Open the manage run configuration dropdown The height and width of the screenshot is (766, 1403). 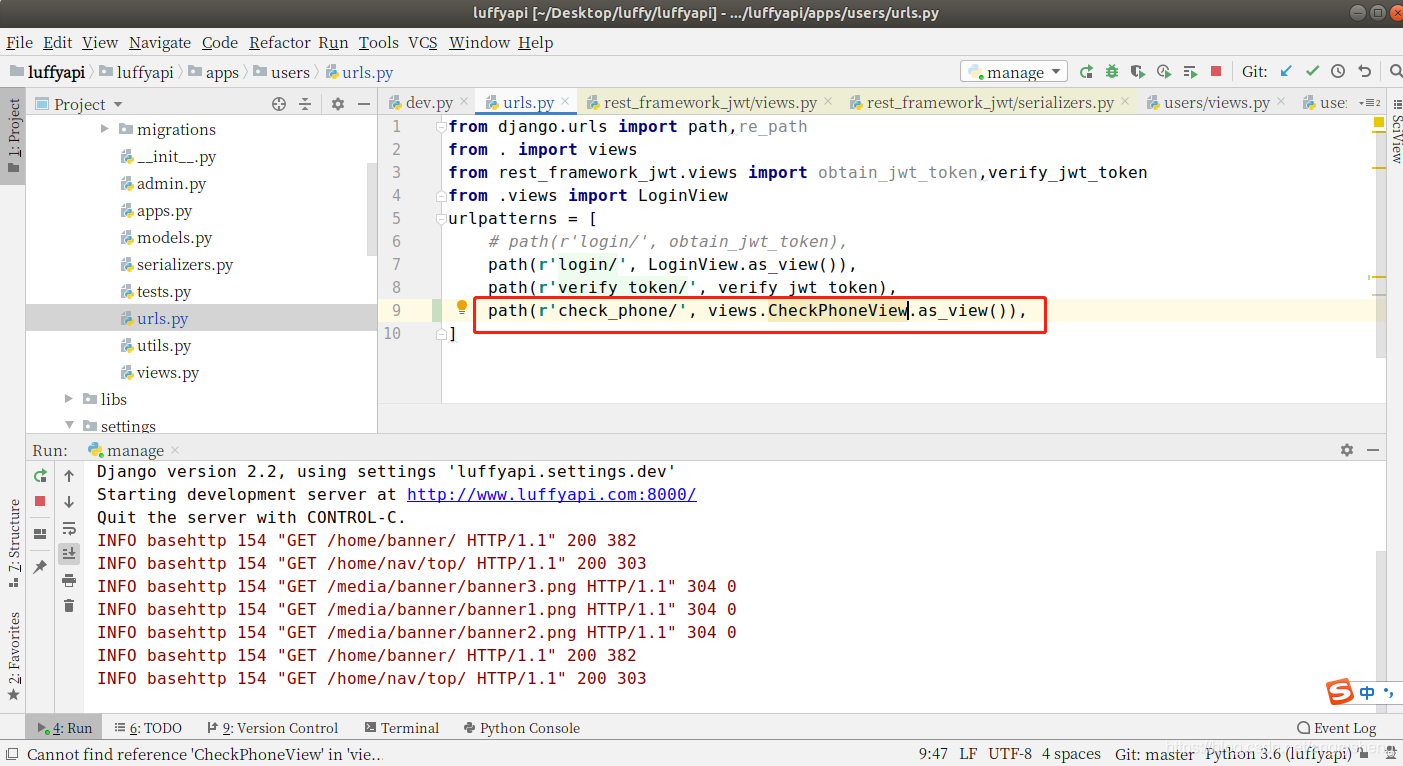pyautogui.click(x=1014, y=72)
